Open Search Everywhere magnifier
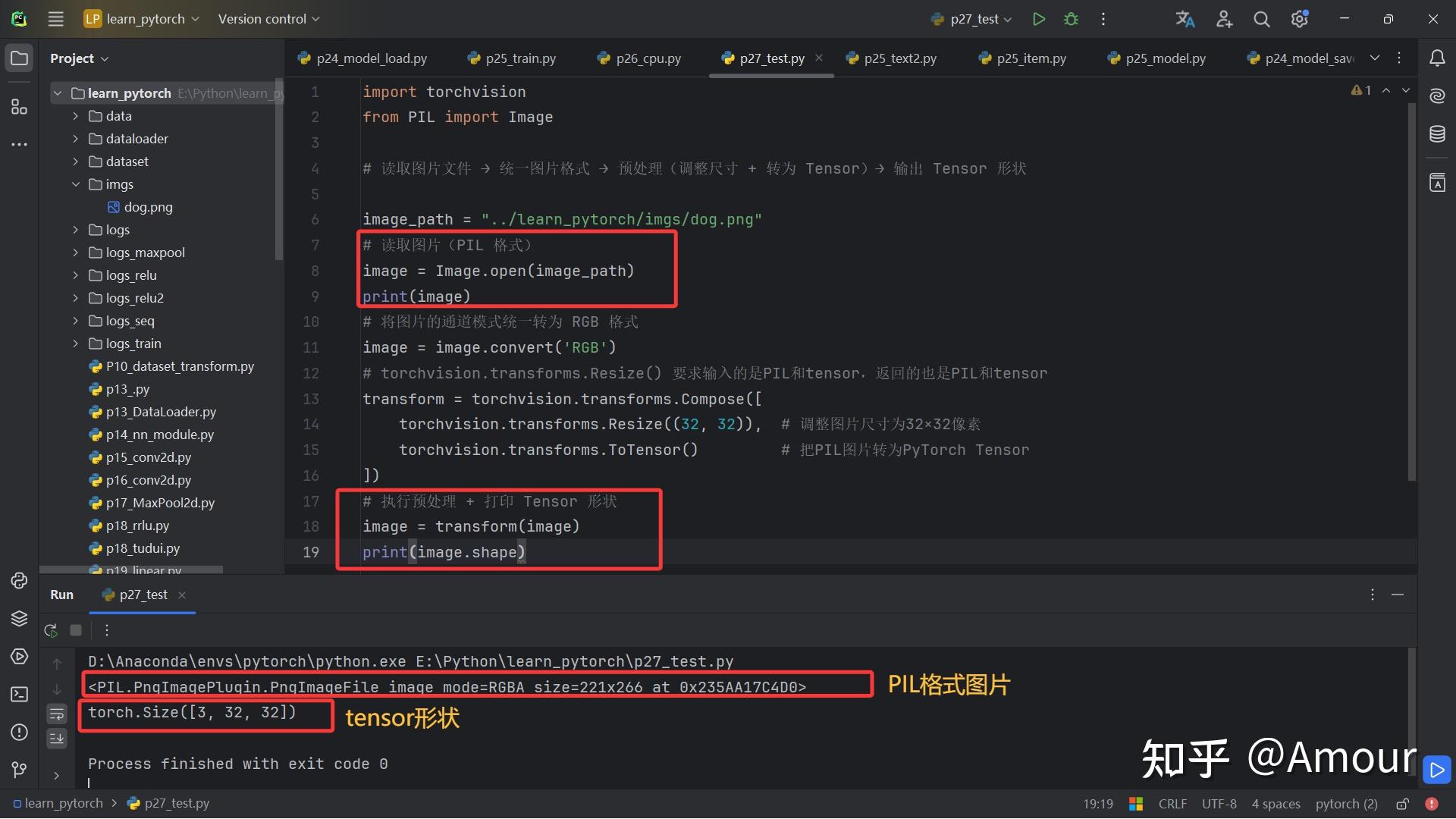1456x819 pixels. click(x=1261, y=19)
